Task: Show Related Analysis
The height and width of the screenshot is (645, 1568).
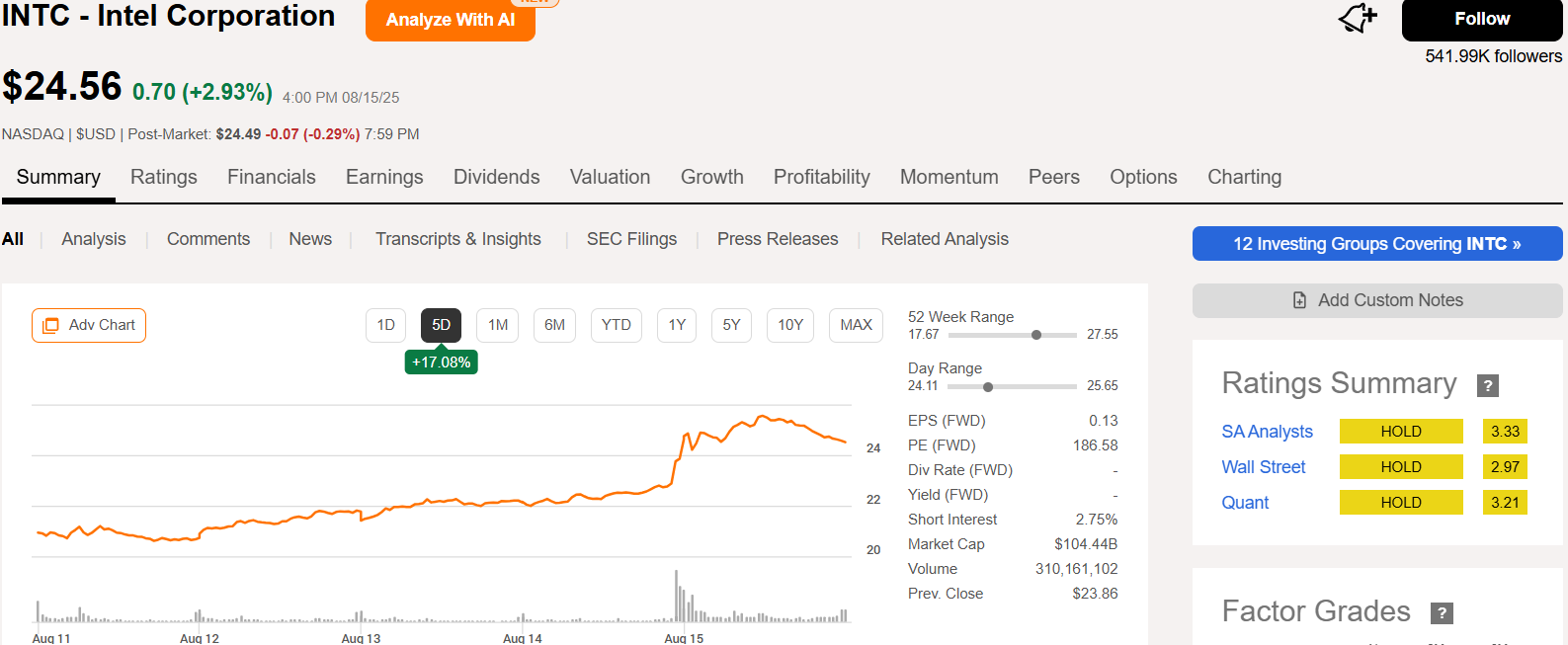Action: pyautogui.click(x=945, y=239)
